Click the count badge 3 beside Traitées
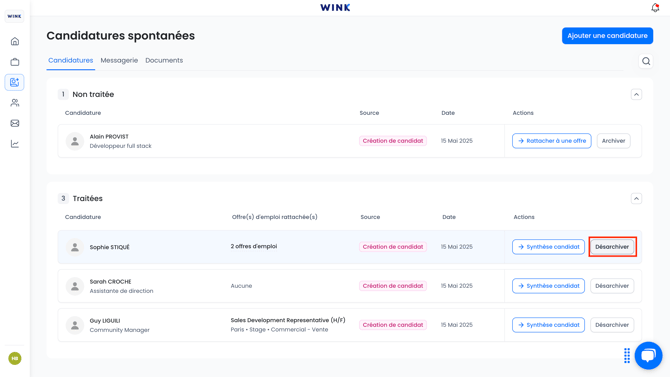670x377 pixels. pos(63,198)
